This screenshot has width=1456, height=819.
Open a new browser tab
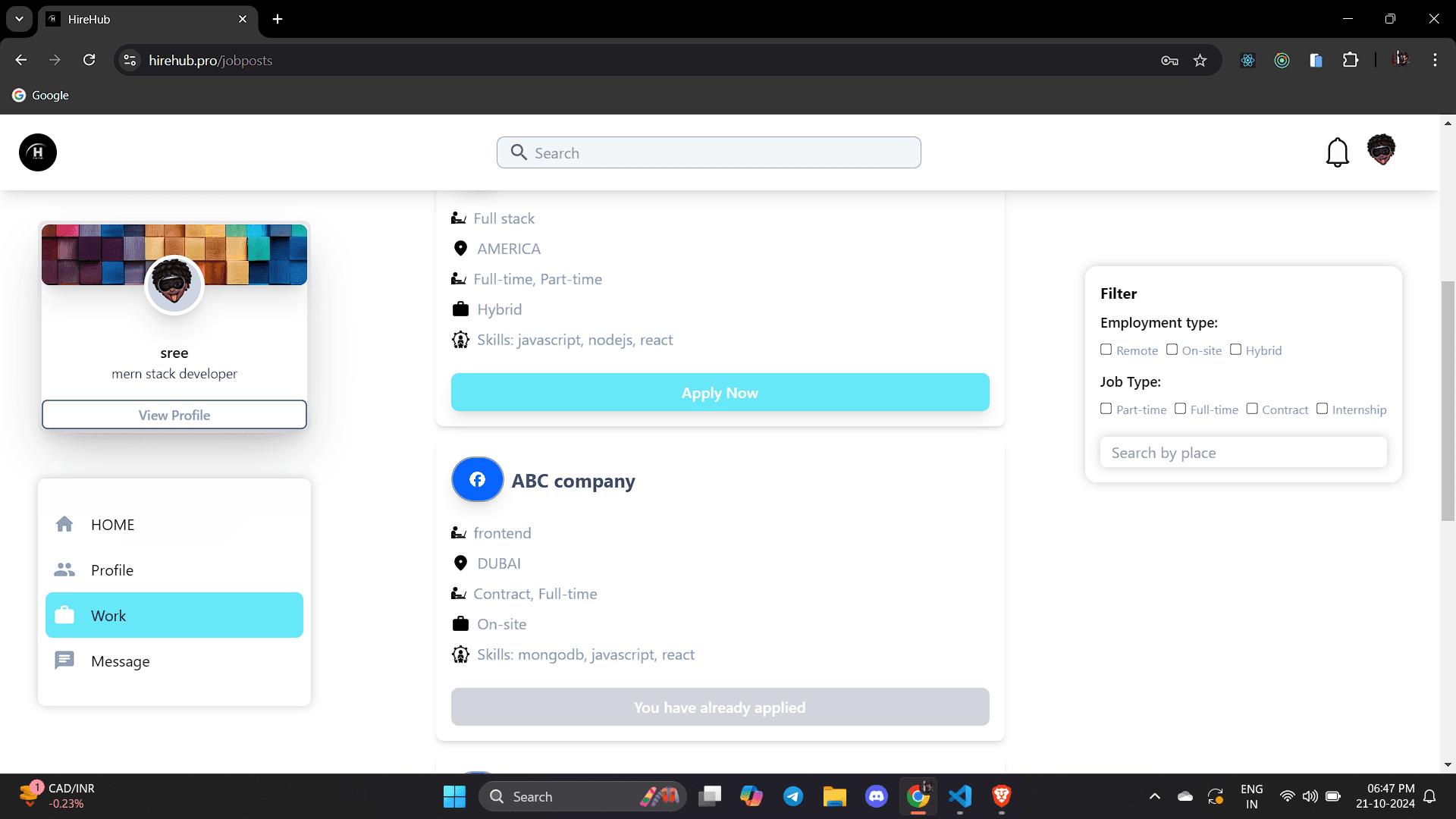click(x=278, y=19)
